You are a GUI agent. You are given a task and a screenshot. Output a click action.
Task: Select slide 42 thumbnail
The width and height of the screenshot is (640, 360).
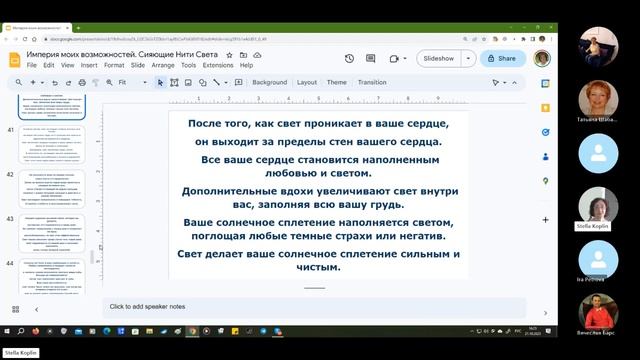pos(52,189)
